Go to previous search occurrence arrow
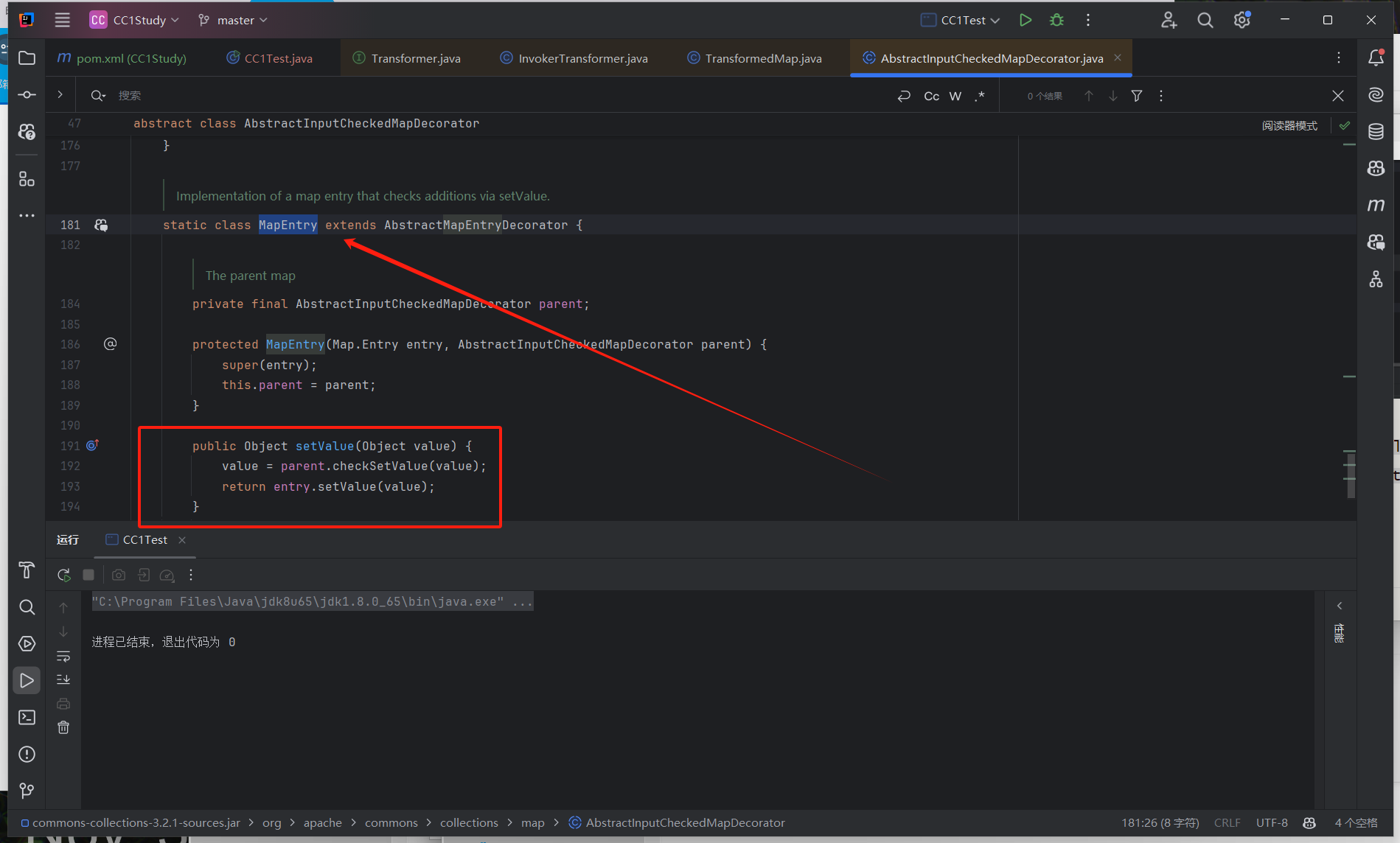Viewport: 1400px width, 843px height. pos(1088,96)
